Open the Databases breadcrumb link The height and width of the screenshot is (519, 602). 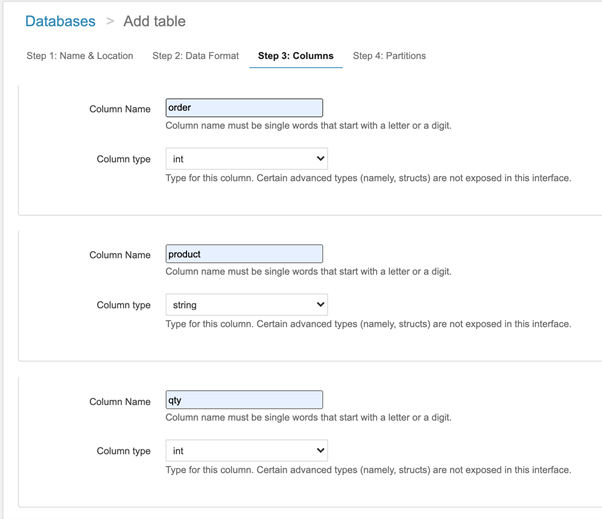coord(60,21)
